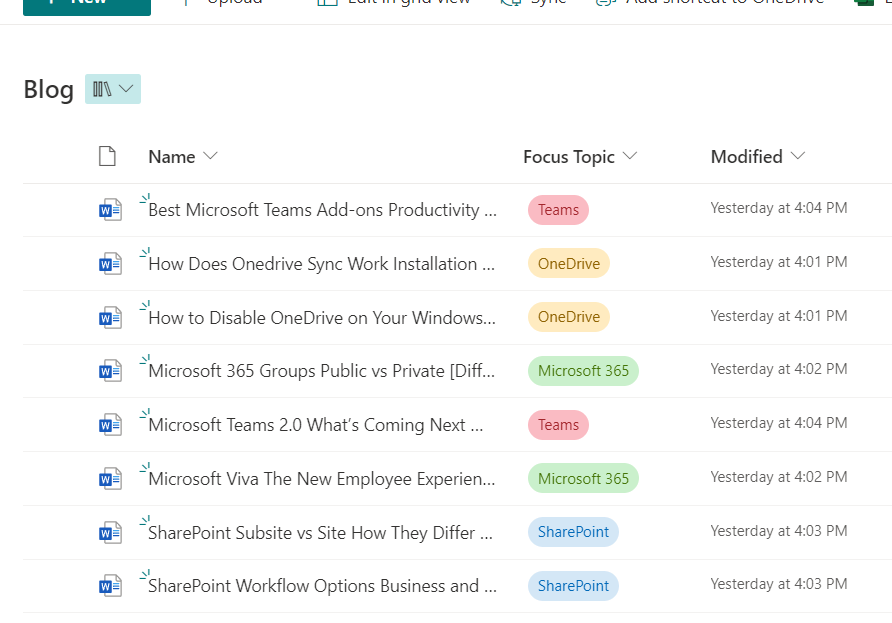Click Word icon for SharePoint Workflow Options
Image resolution: width=892 pixels, height=623 pixels.
pyautogui.click(x=110, y=586)
